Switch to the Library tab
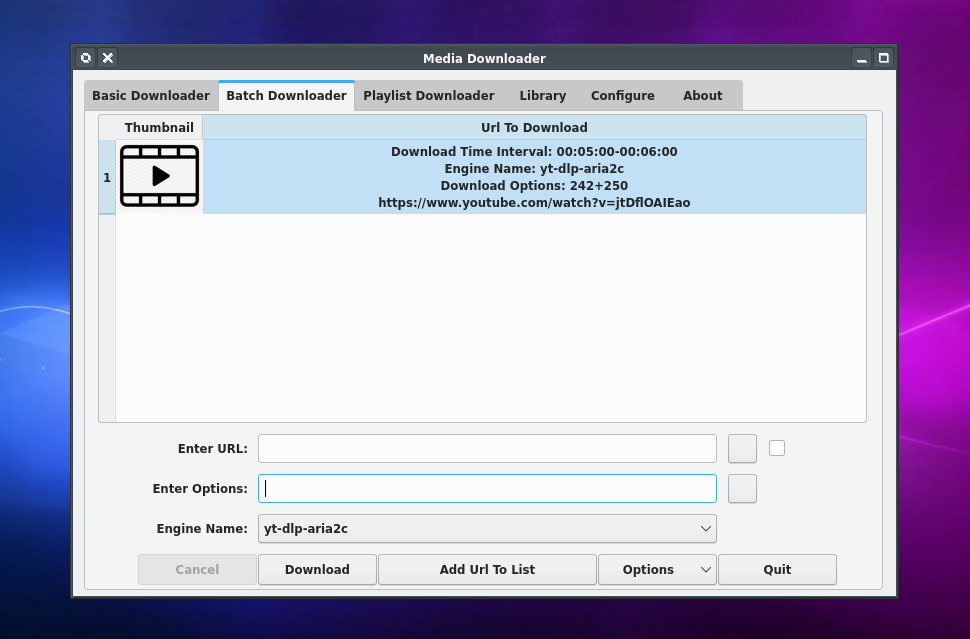The width and height of the screenshot is (970, 639). pos(542,95)
